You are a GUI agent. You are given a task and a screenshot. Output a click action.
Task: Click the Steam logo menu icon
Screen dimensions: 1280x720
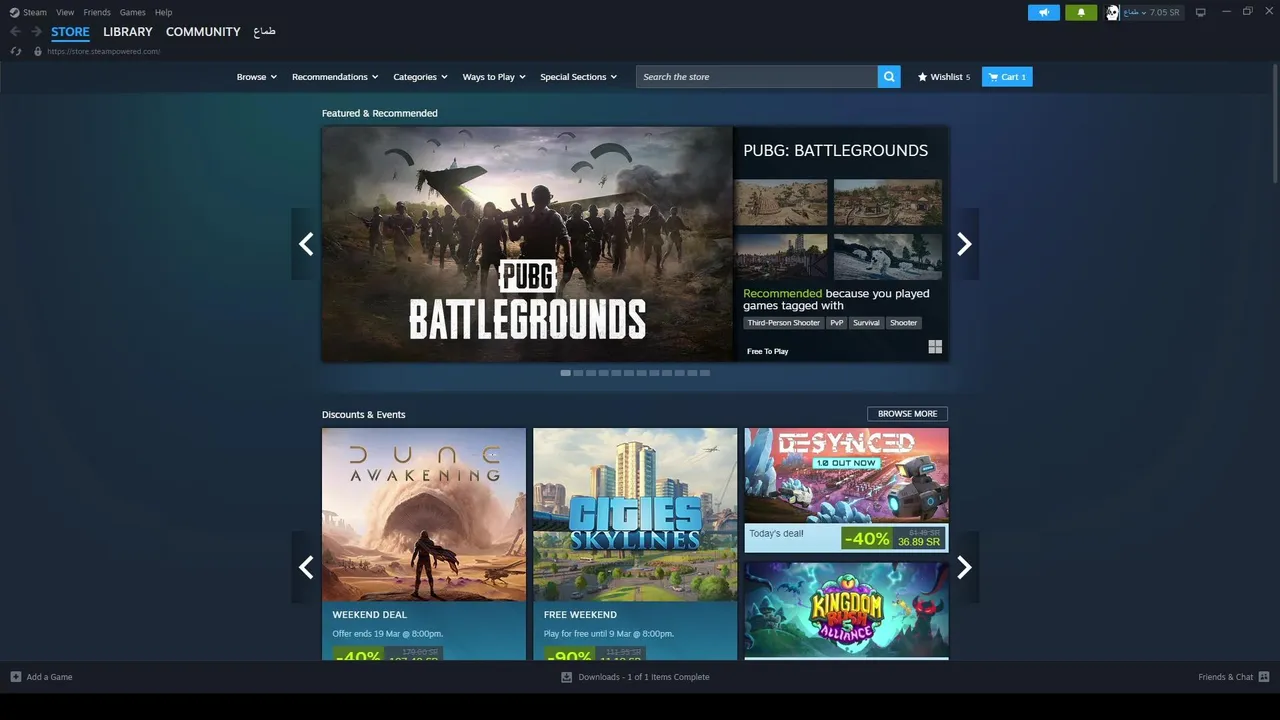coord(14,12)
